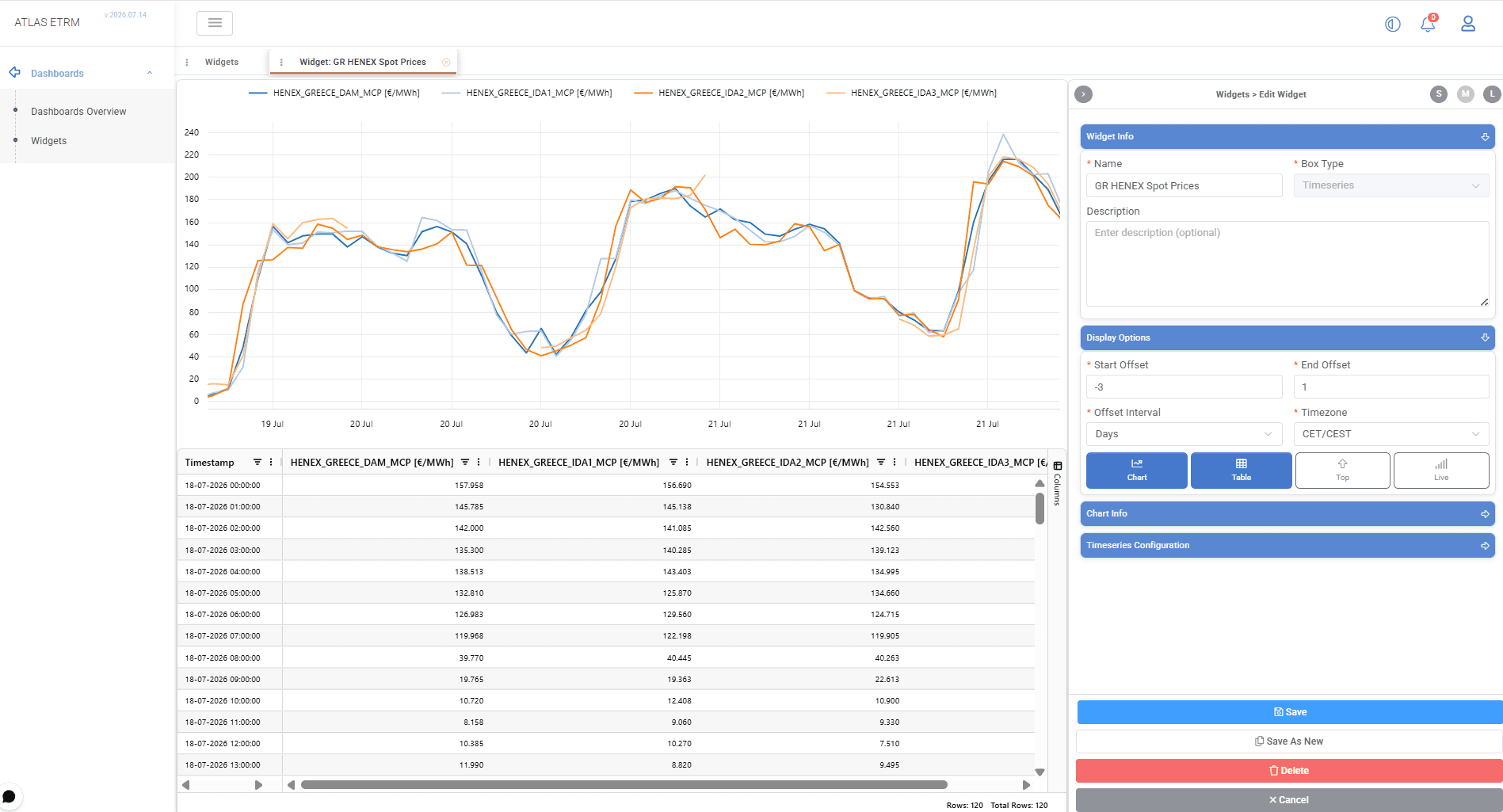The width and height of the screenshot is (1503, 812).
Task: Expand the Timeseries Configuration section
Action: 1287,545
